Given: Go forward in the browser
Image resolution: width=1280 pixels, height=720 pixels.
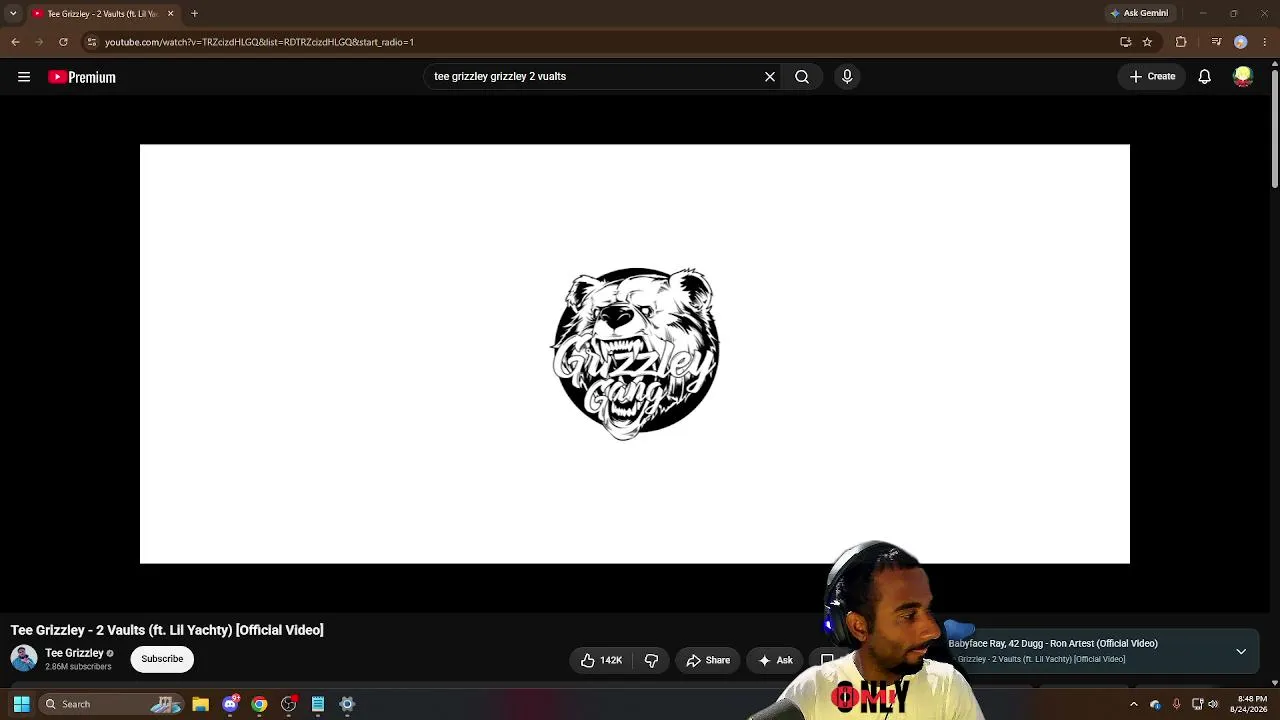Looking at the screenshot, I should point(39,42).
